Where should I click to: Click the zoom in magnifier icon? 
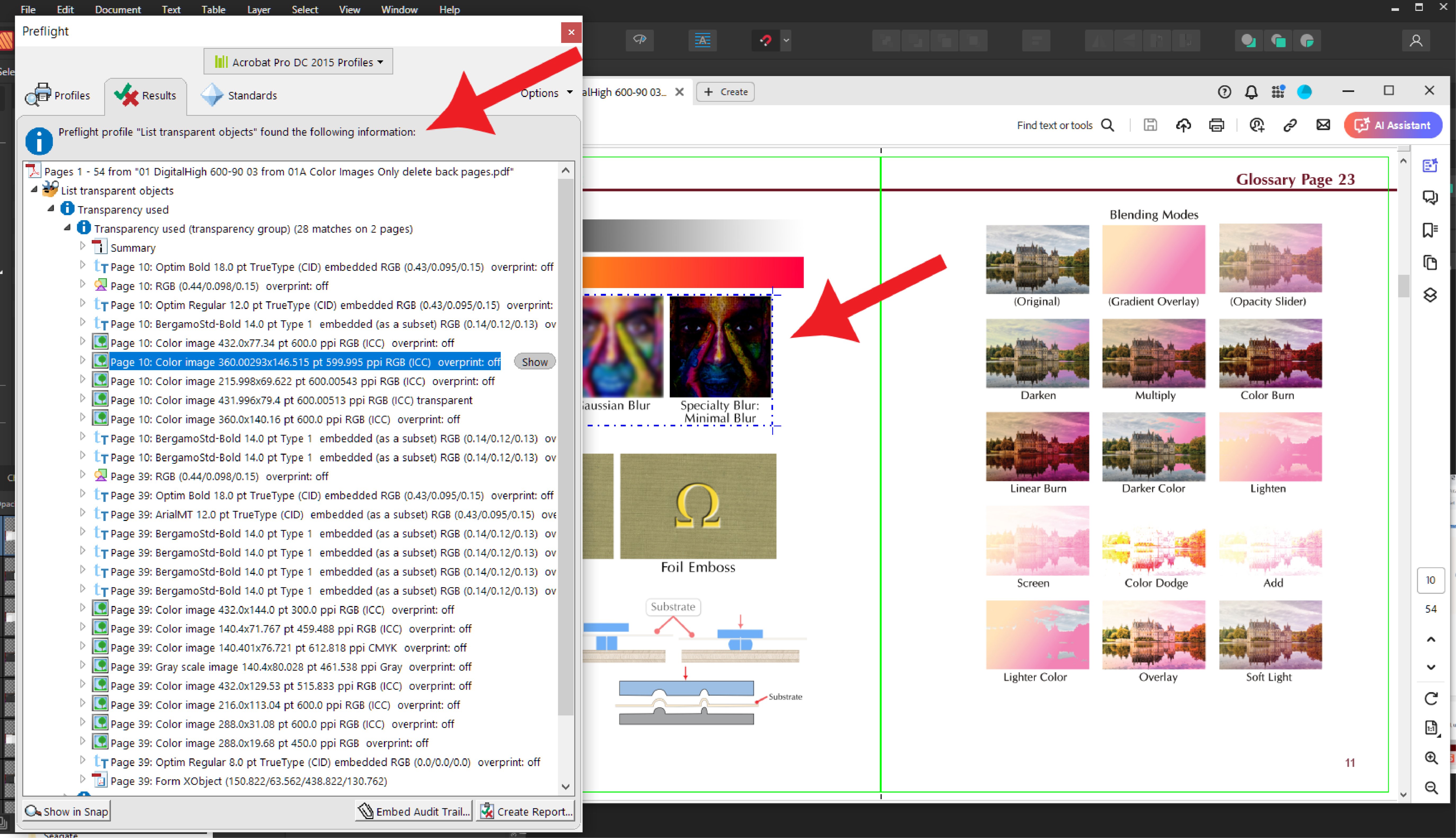[1431, 758]
